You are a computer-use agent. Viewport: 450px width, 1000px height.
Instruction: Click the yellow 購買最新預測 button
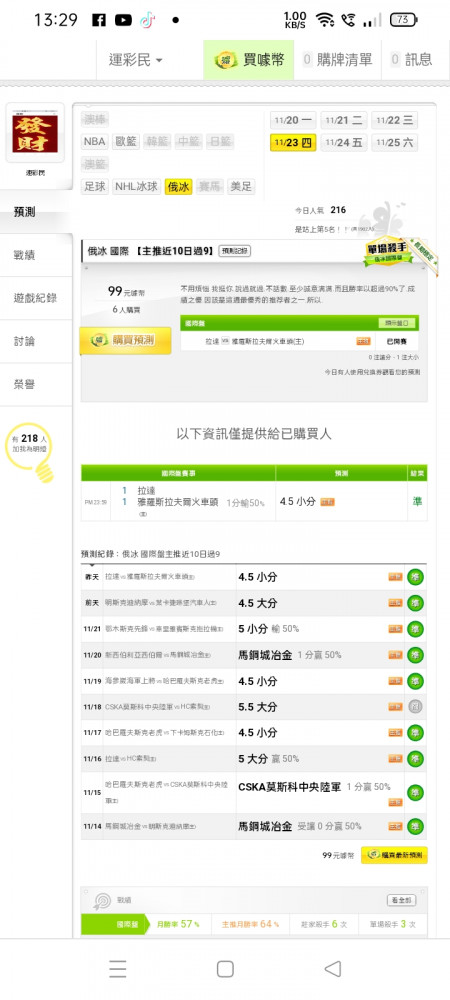coord(394,855)
